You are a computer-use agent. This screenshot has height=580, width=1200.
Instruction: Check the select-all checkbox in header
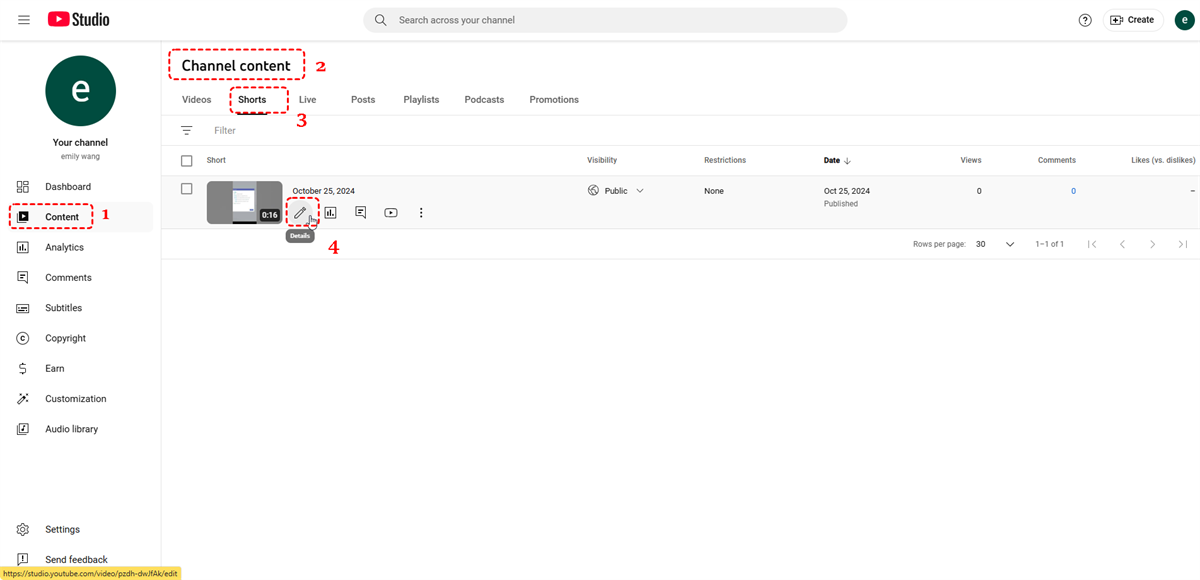(186, 160)
